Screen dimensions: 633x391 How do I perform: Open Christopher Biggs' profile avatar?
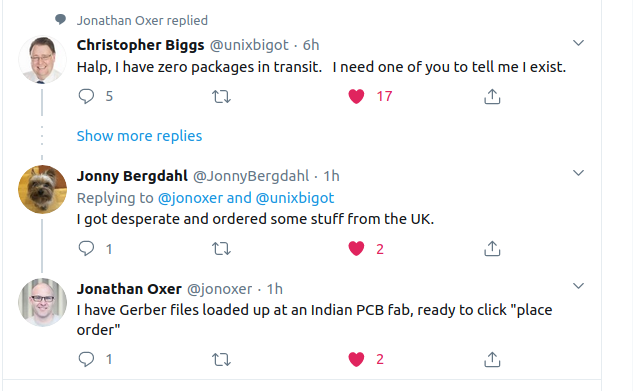pos(42,59)
